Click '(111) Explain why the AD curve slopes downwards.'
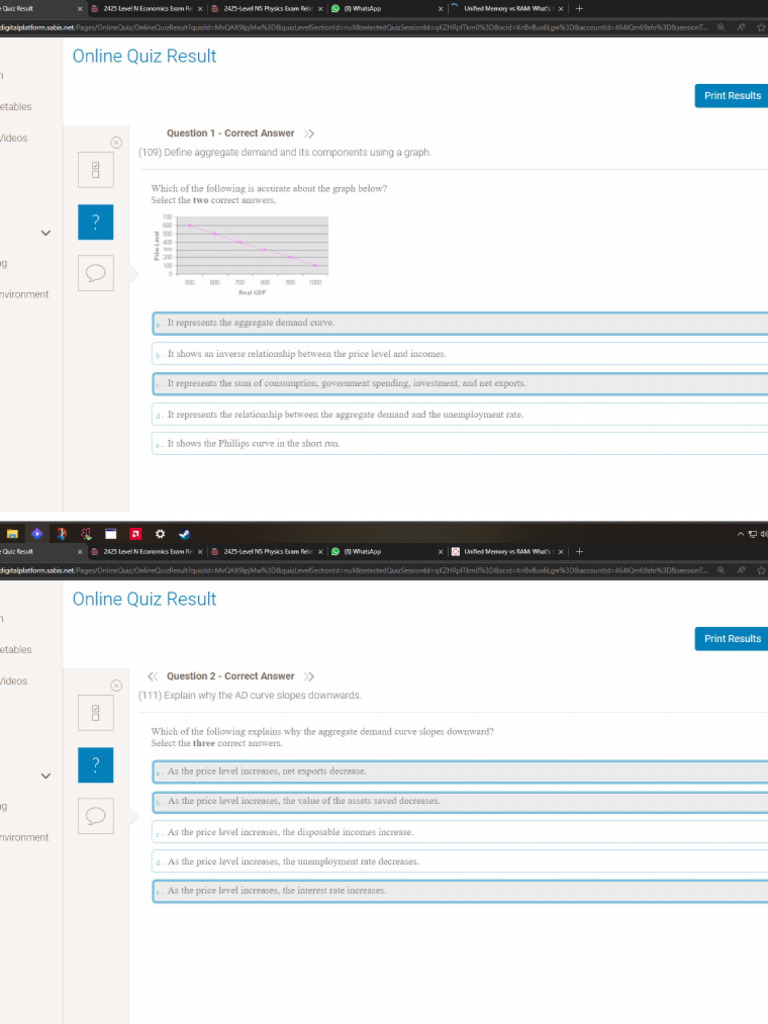 (249, 696)
